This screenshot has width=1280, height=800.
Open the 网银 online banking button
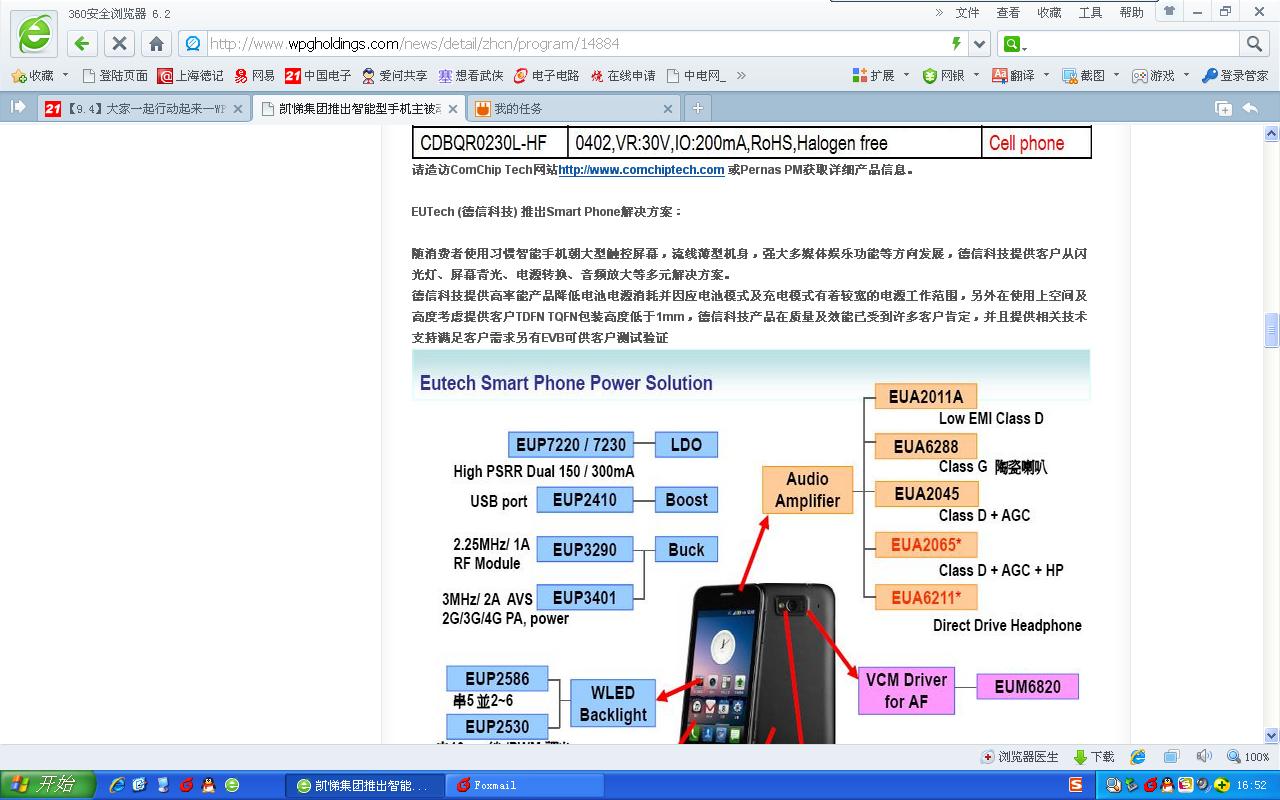pos(944,75)
